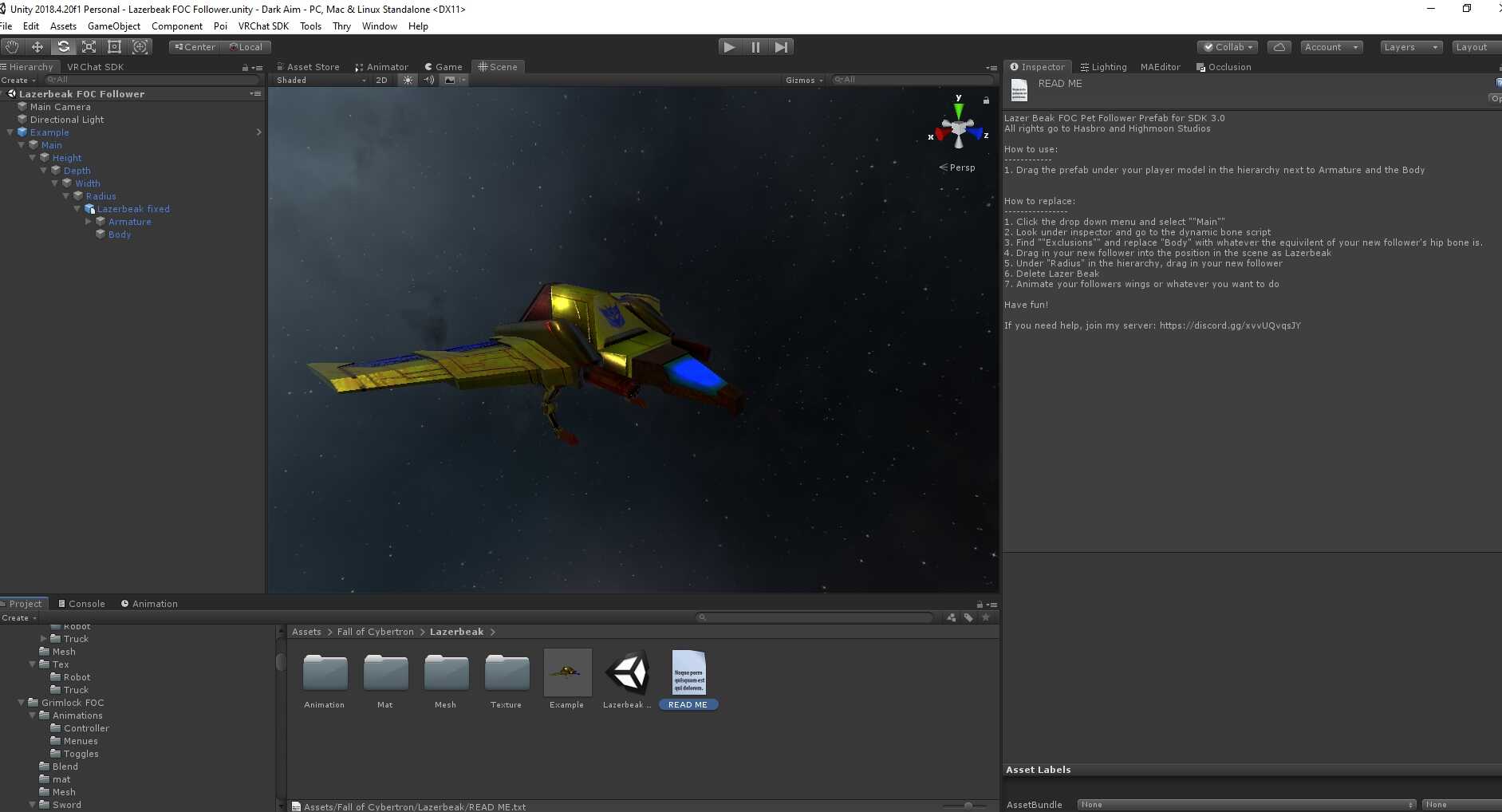This screenshot has height=812, width=1502.
Task: Select the Hand tool in toolbar
Action: [12, 47]
